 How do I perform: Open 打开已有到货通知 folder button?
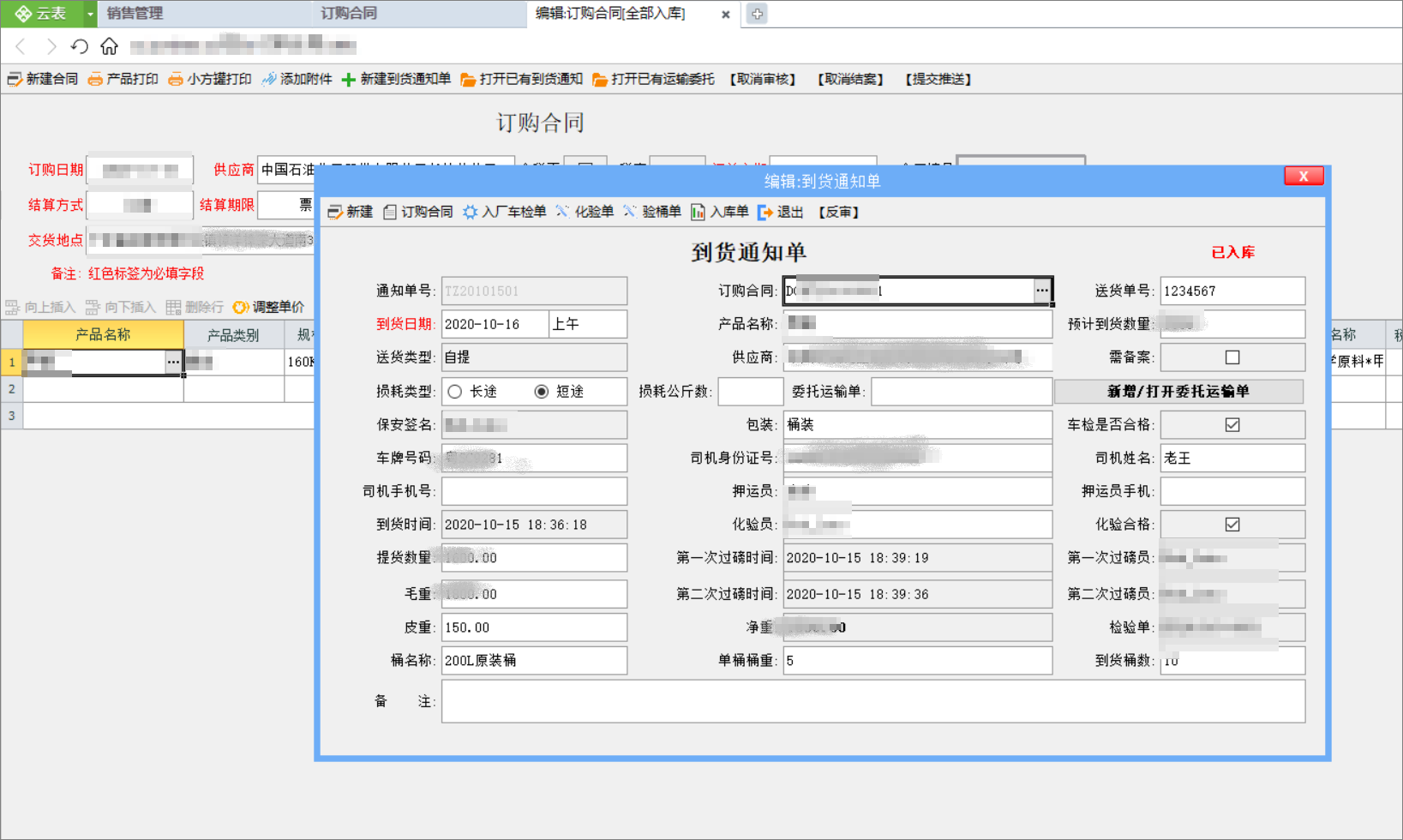[x=521, y=79]
